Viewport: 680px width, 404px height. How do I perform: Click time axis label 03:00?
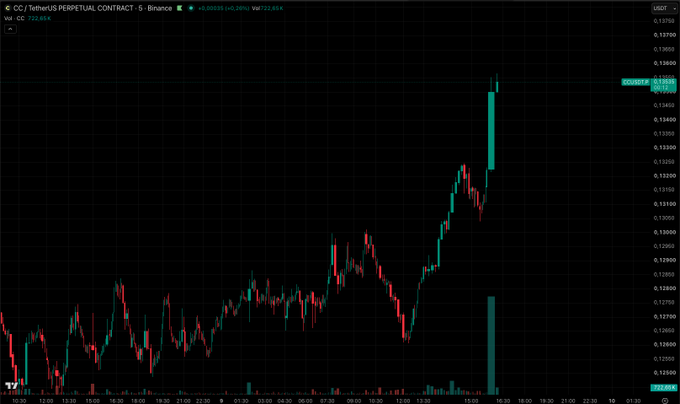265,401
